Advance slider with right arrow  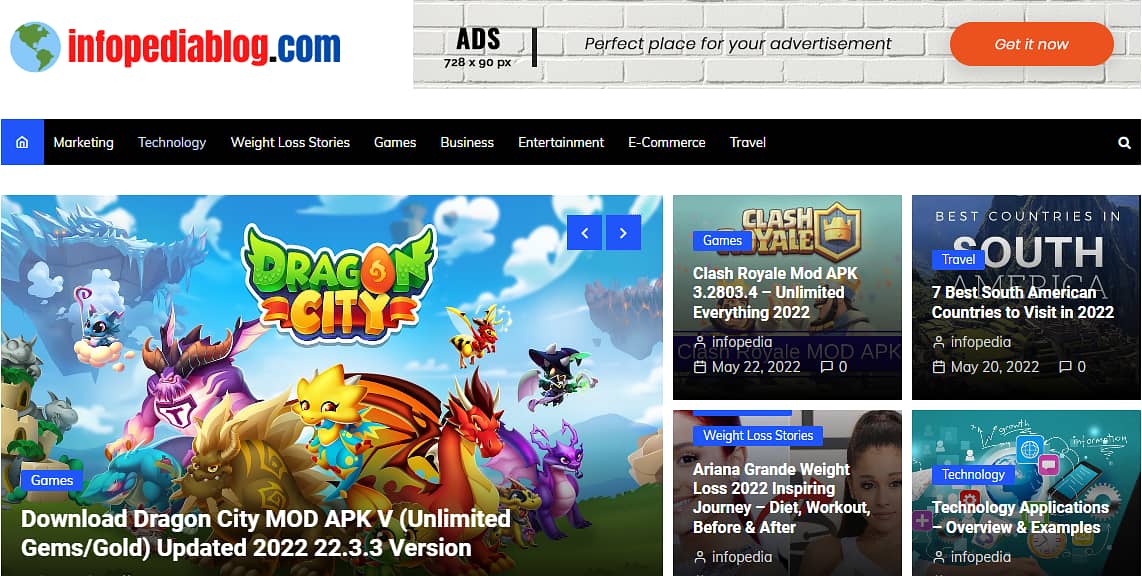coord(623,232)
